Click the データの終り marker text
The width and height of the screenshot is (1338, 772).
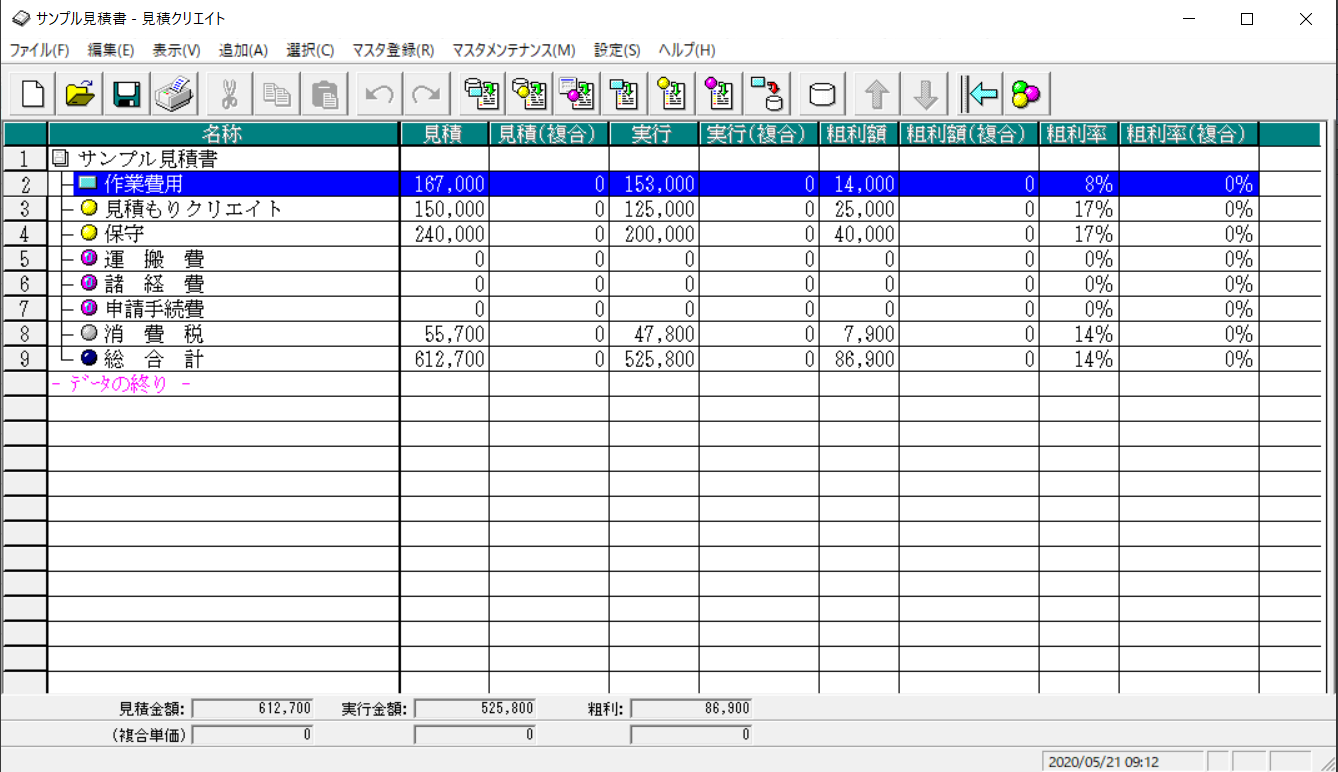pyautogui.click(x=121, y=384)
